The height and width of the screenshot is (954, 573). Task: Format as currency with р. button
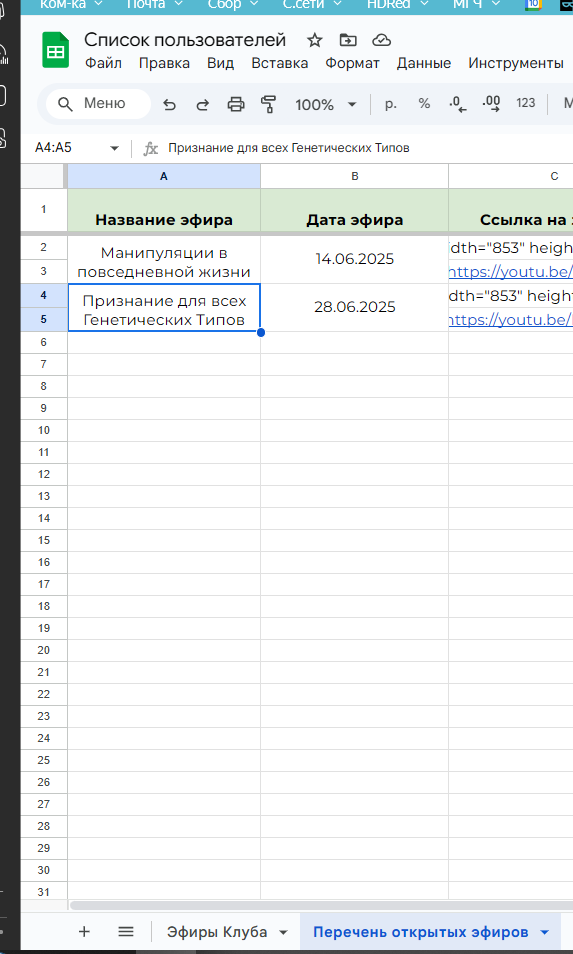tap(391, 104)
